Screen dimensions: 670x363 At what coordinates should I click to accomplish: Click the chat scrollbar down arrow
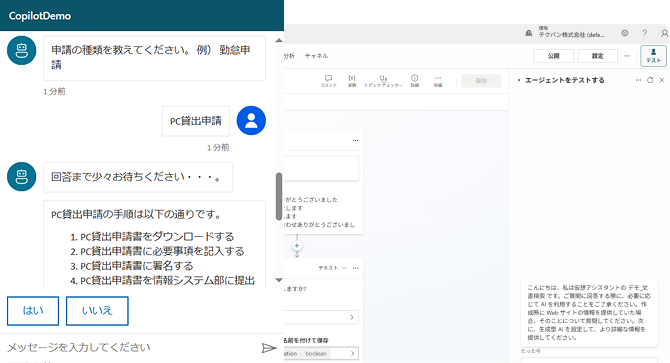coord(279,280)
